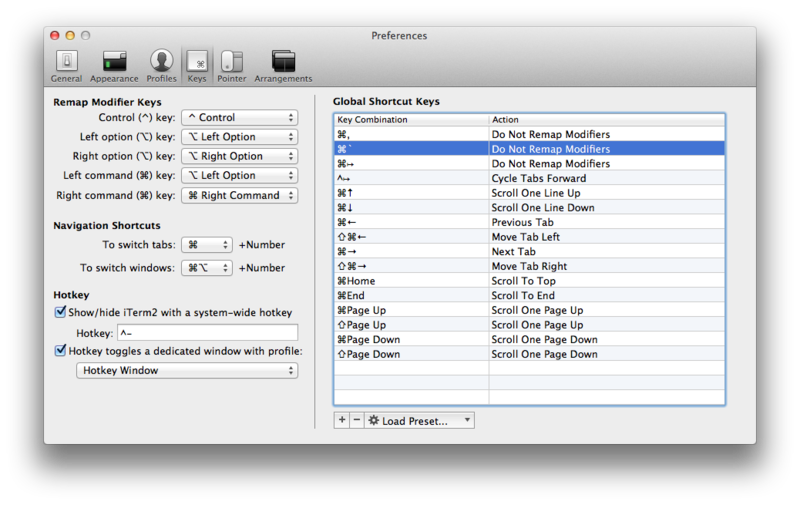
Task: Select the ⌘Page Up shortcut row
Action: [530, 310]
